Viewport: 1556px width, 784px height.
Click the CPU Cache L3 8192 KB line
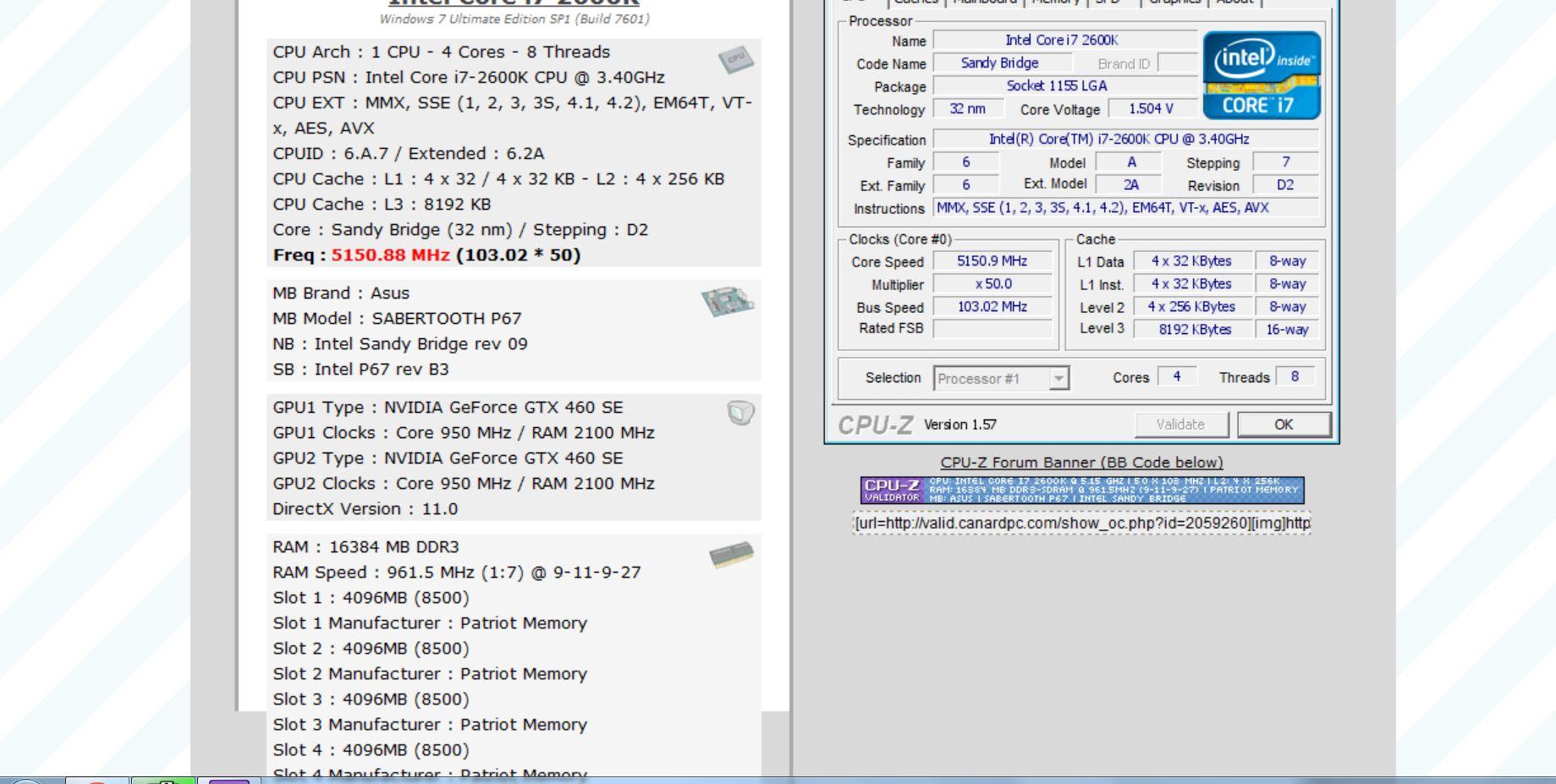pos(382,205)
